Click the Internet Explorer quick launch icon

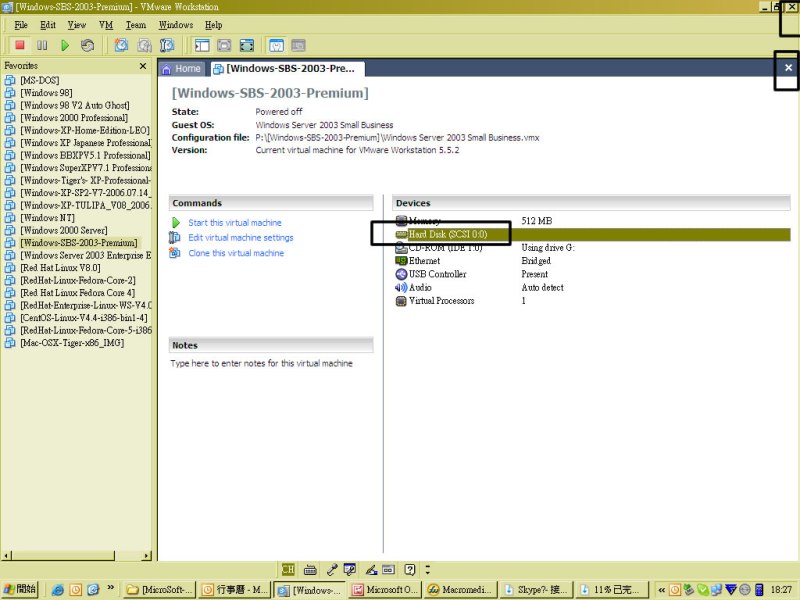coord(58,590)
